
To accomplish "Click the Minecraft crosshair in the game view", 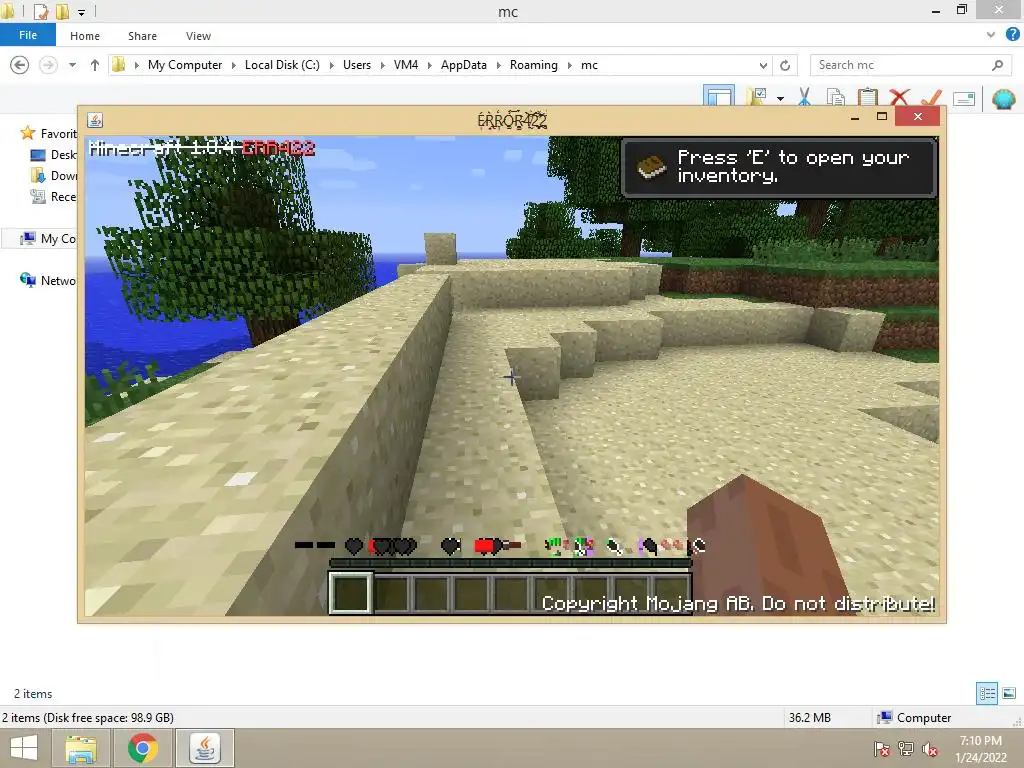I will (x=511, y=377).
